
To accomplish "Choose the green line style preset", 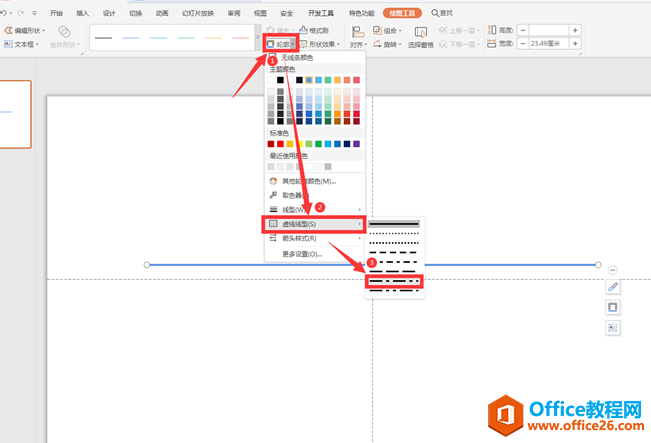I will 186,38.
